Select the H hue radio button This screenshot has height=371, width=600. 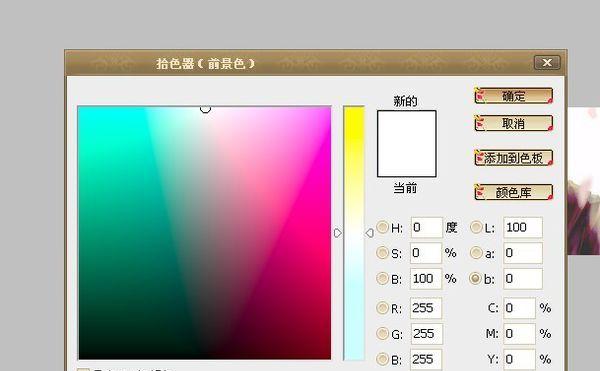[x=382, y=227]
